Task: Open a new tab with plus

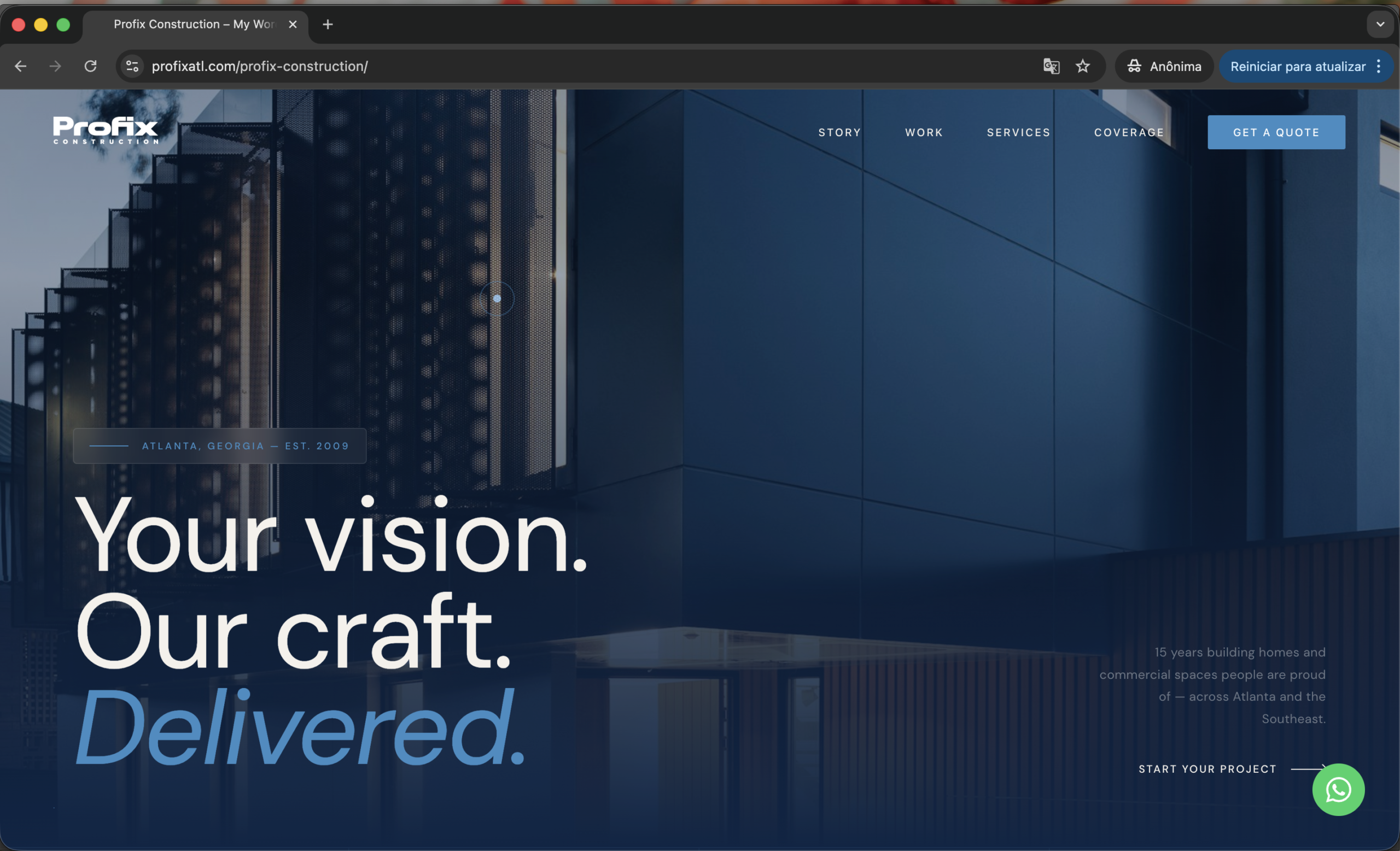Action: [328, 25]
